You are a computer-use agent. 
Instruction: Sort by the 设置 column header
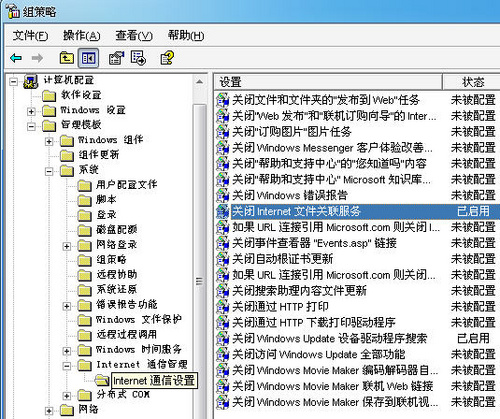click(x=328, y=82)
